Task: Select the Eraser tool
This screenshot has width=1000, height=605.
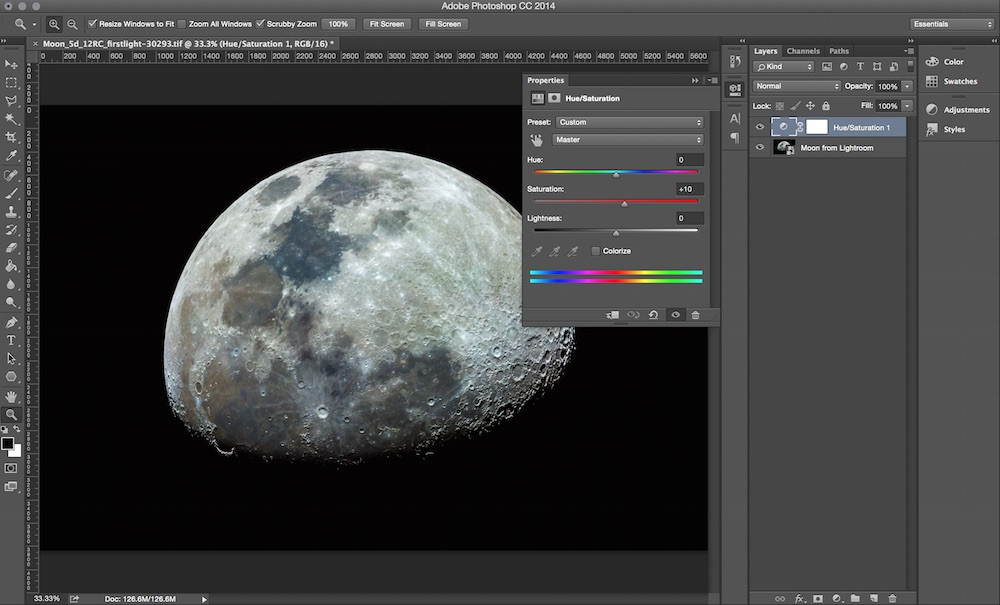Action: (x=11, y=248)
